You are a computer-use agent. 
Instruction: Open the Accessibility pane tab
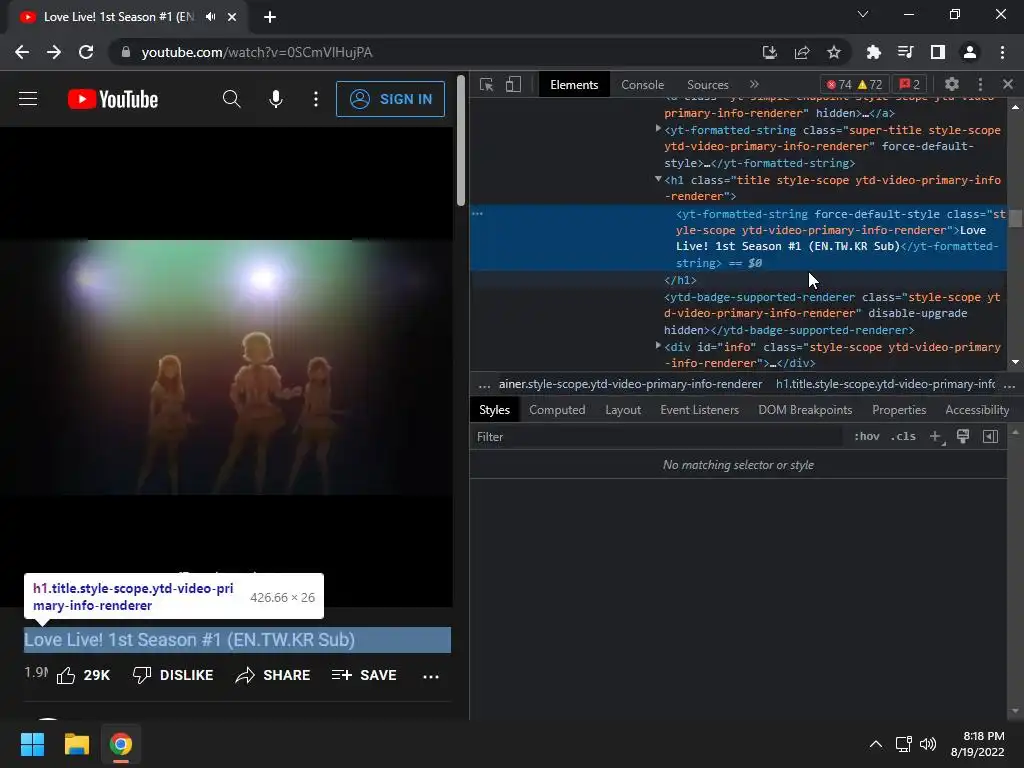point(977,410)
